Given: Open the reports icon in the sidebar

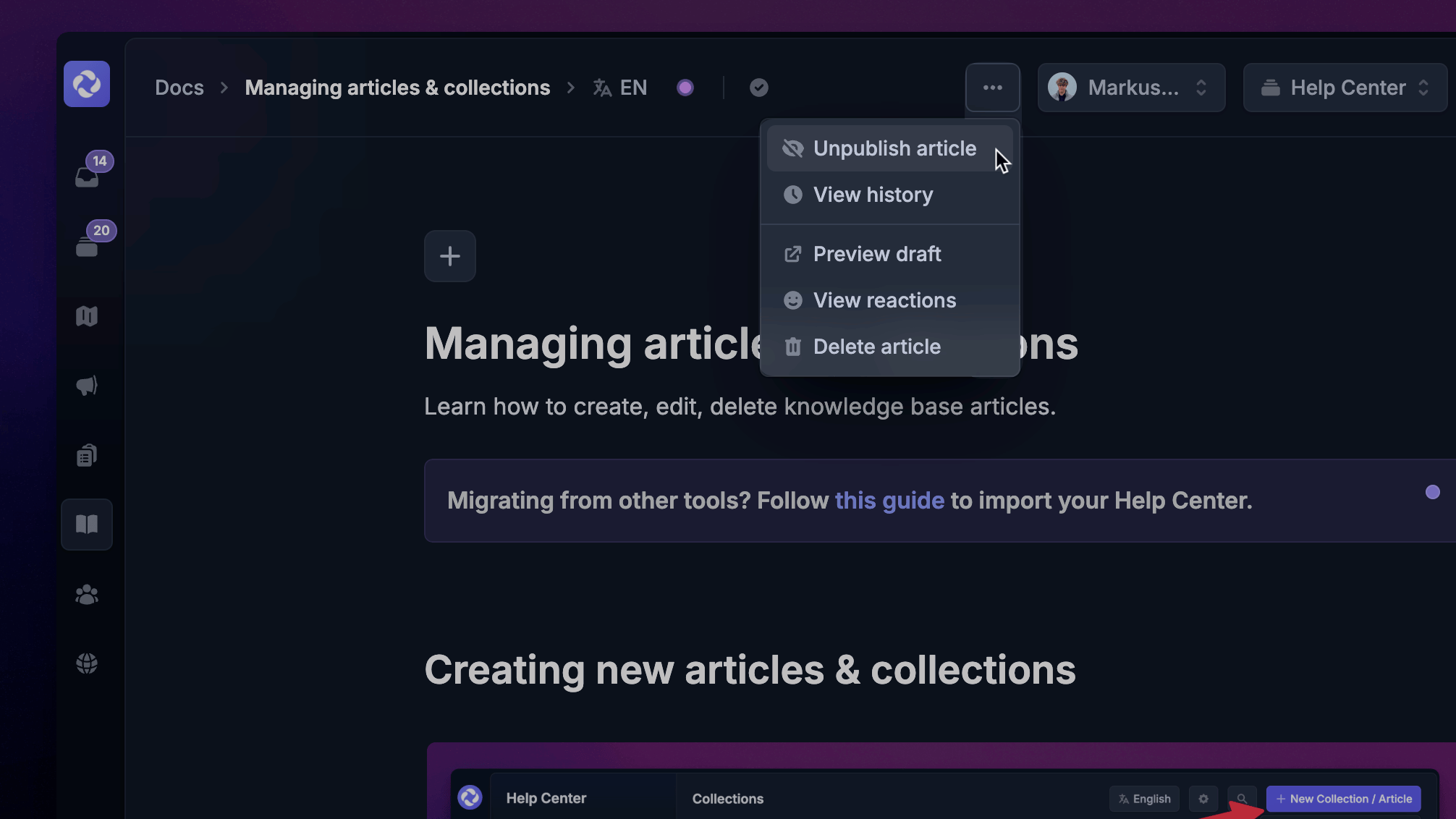Looking at the screenshot, I should [87, 454].
